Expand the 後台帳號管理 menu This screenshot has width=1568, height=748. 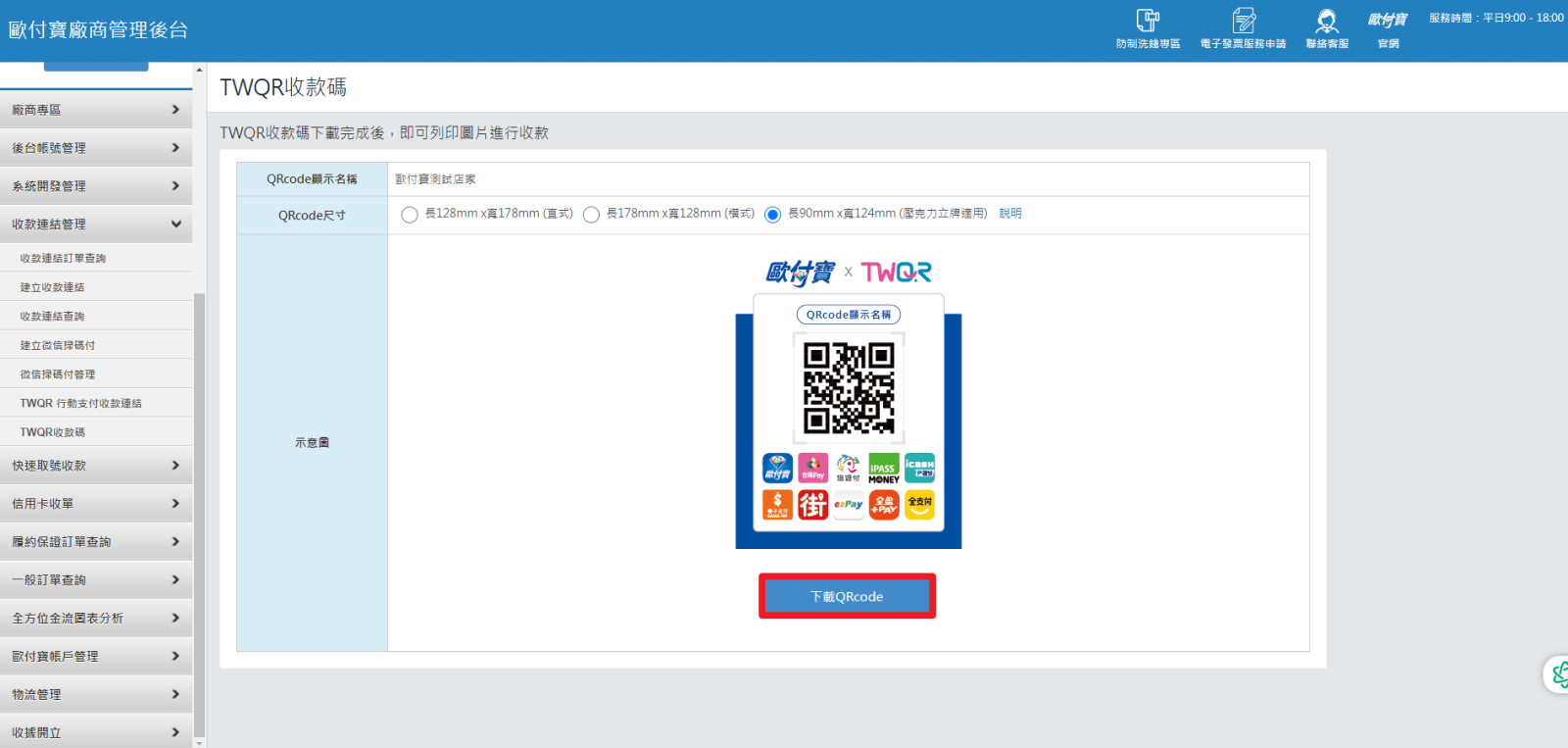[x=96, y=148]
